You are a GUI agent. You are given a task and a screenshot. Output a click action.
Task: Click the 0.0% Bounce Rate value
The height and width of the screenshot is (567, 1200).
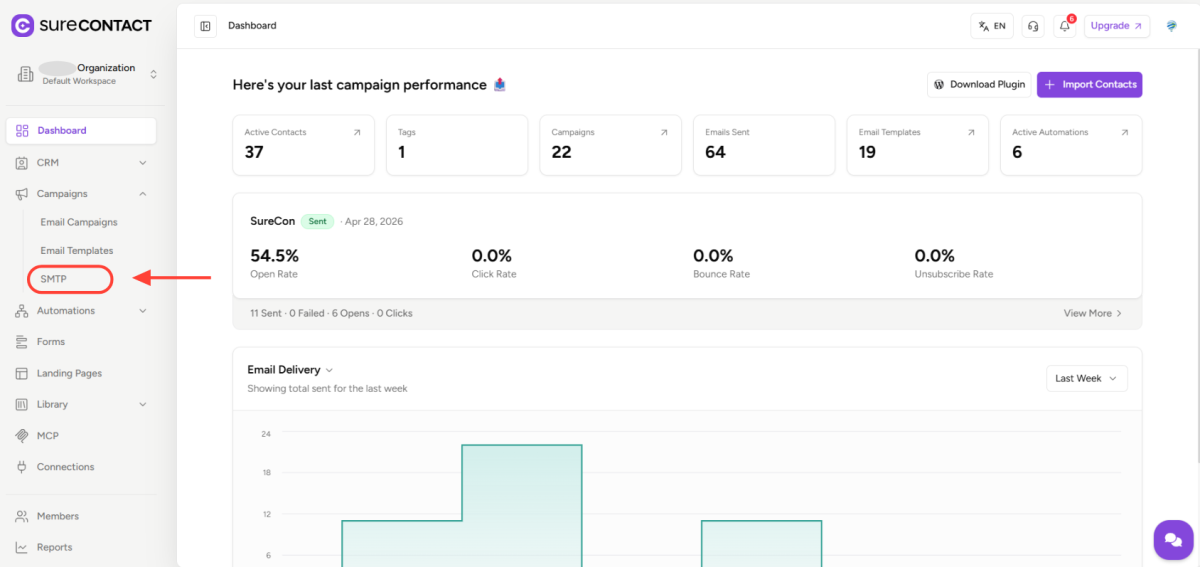point(713,256)
